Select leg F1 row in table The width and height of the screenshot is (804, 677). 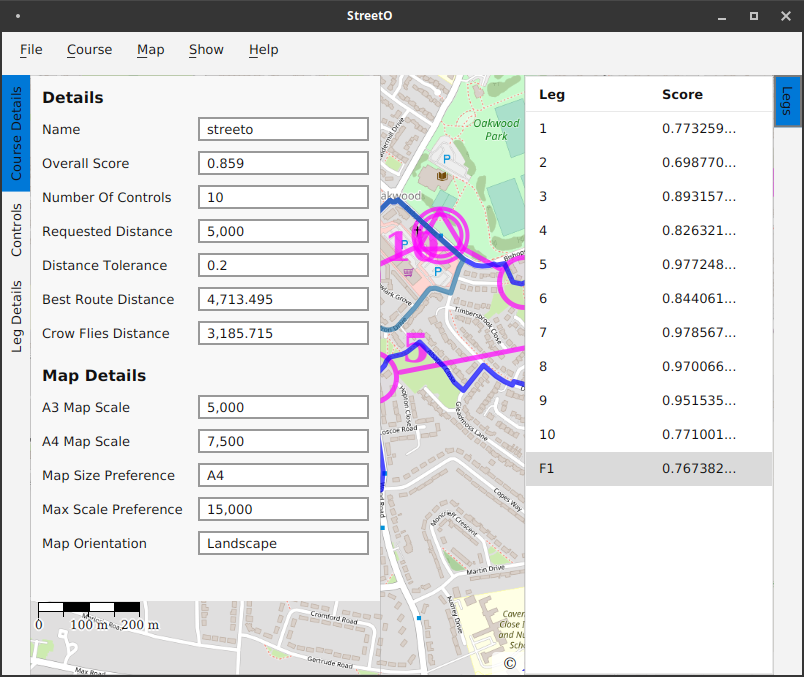pos(648,469)
